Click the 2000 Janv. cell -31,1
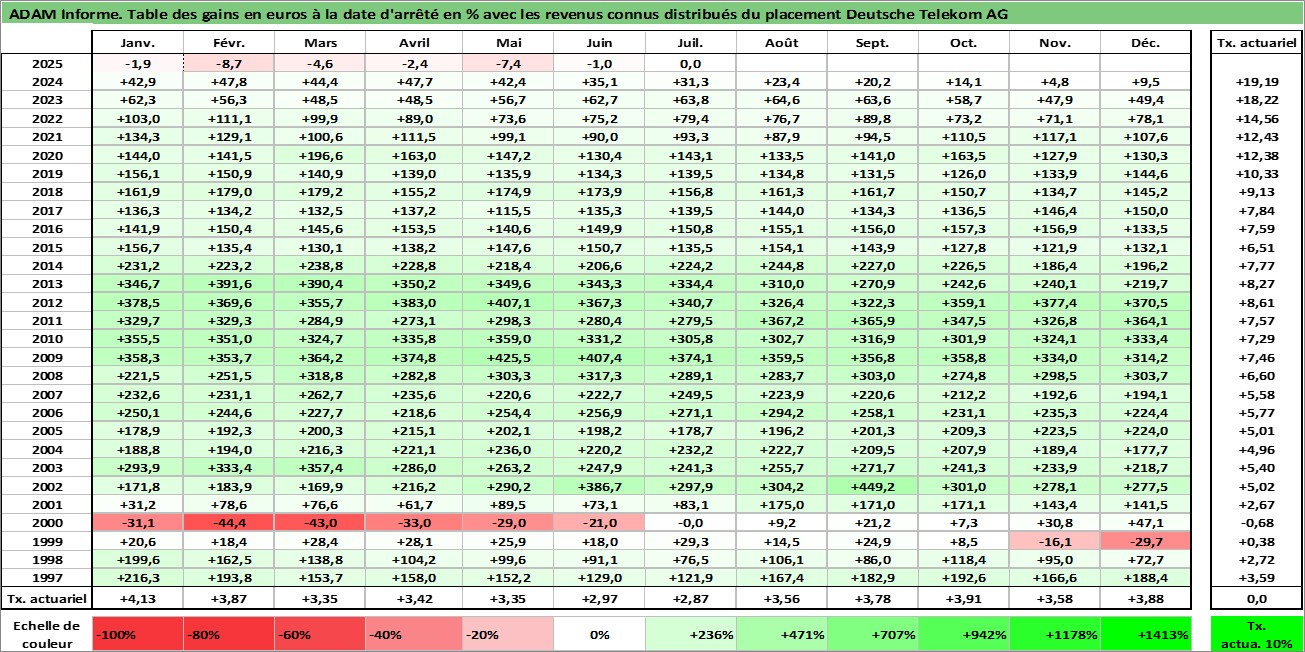 point(137,523)
